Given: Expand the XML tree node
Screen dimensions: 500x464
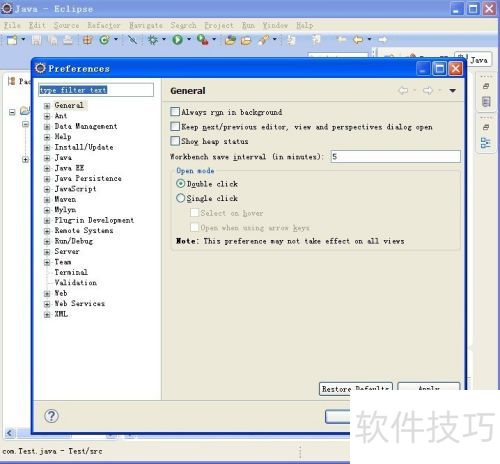Looking at the screenshot, I should coord(47,314).
